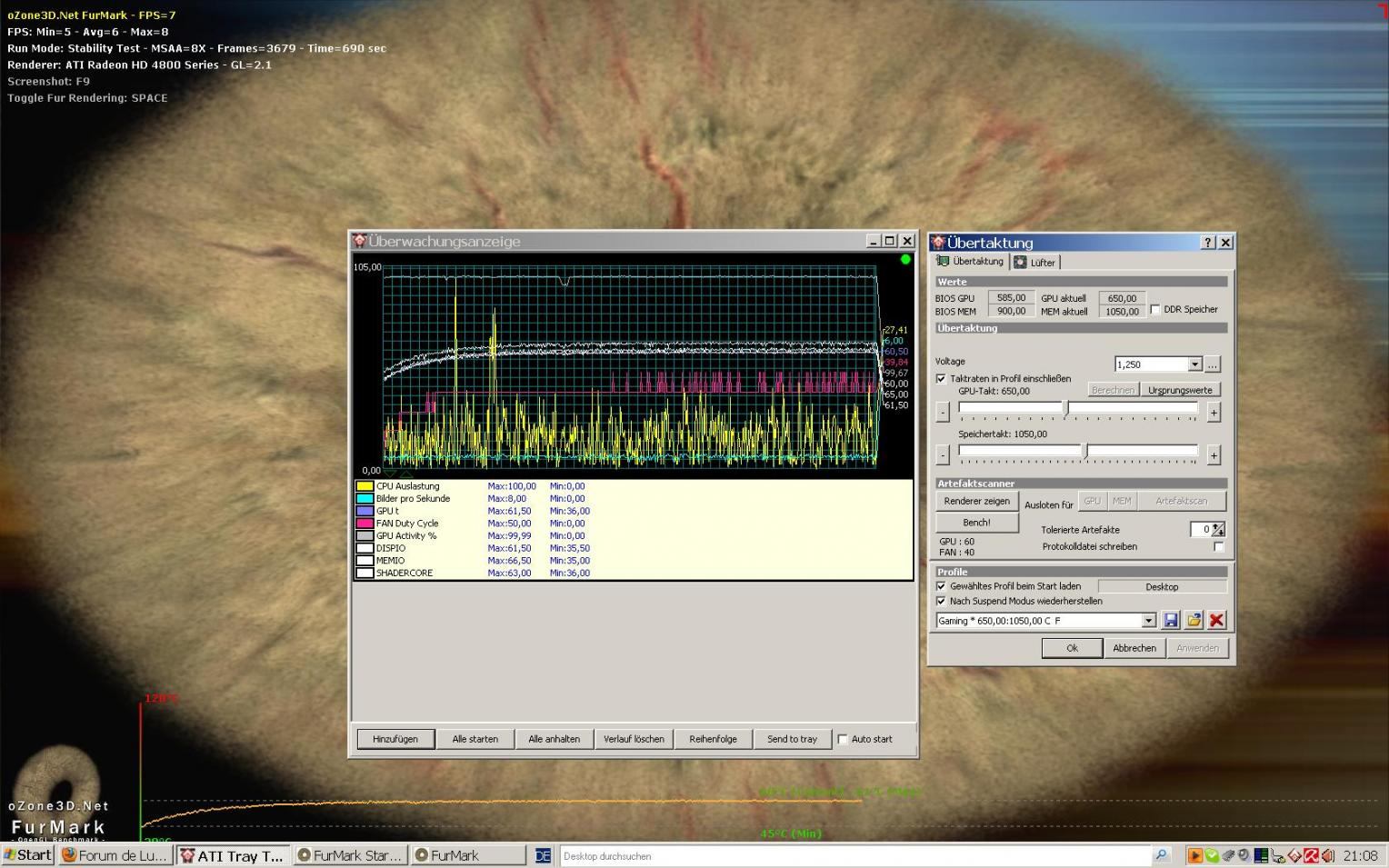The height and width of the screenshot is (868, 1389).
Task: Expand the Gaming profile dropdown list
Action: point(1148,620)
